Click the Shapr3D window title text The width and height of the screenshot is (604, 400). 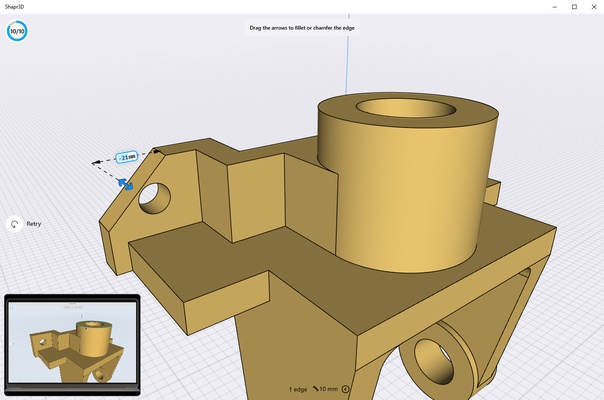[15, 7]
